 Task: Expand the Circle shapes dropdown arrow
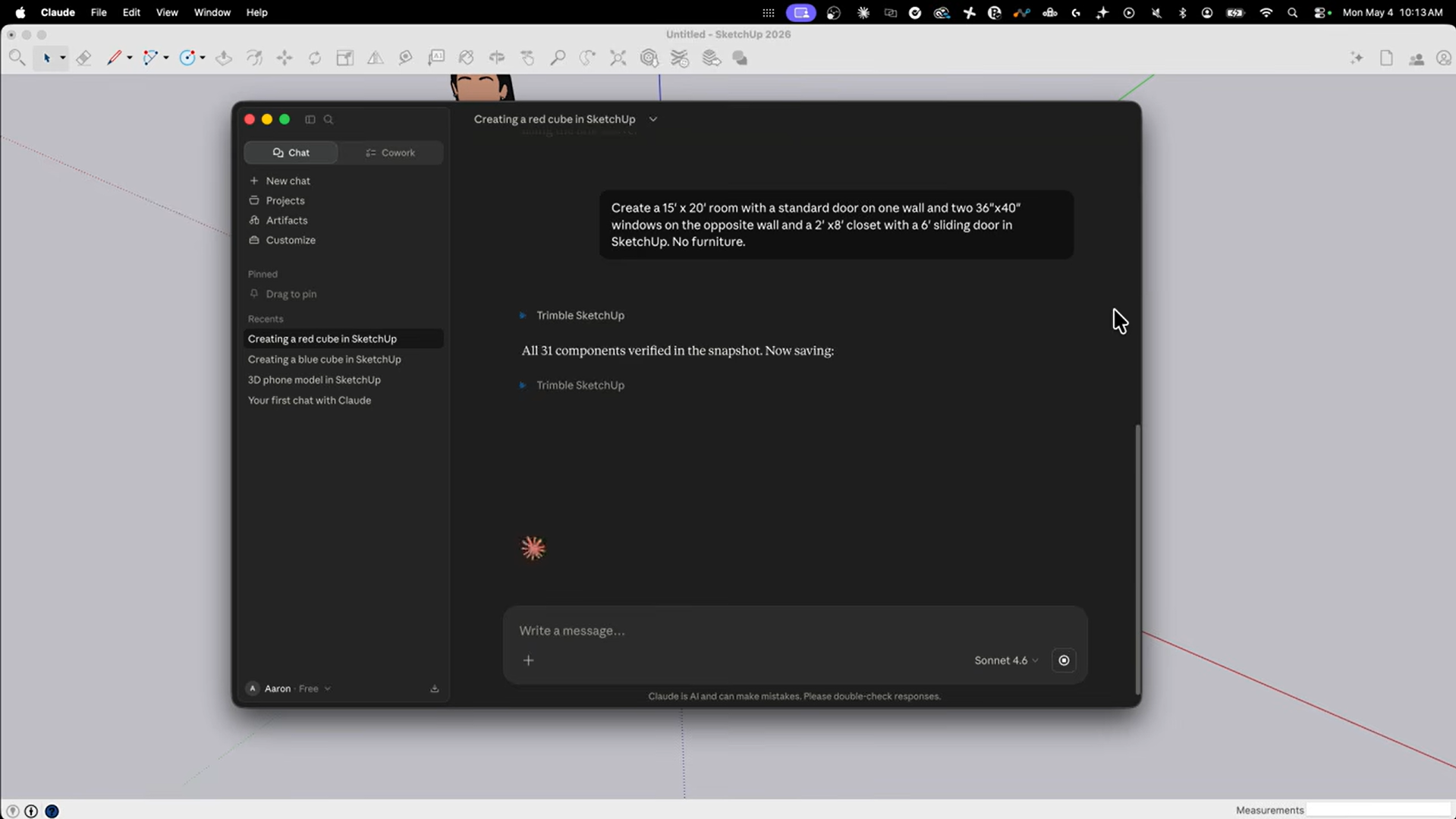(202, 58)
